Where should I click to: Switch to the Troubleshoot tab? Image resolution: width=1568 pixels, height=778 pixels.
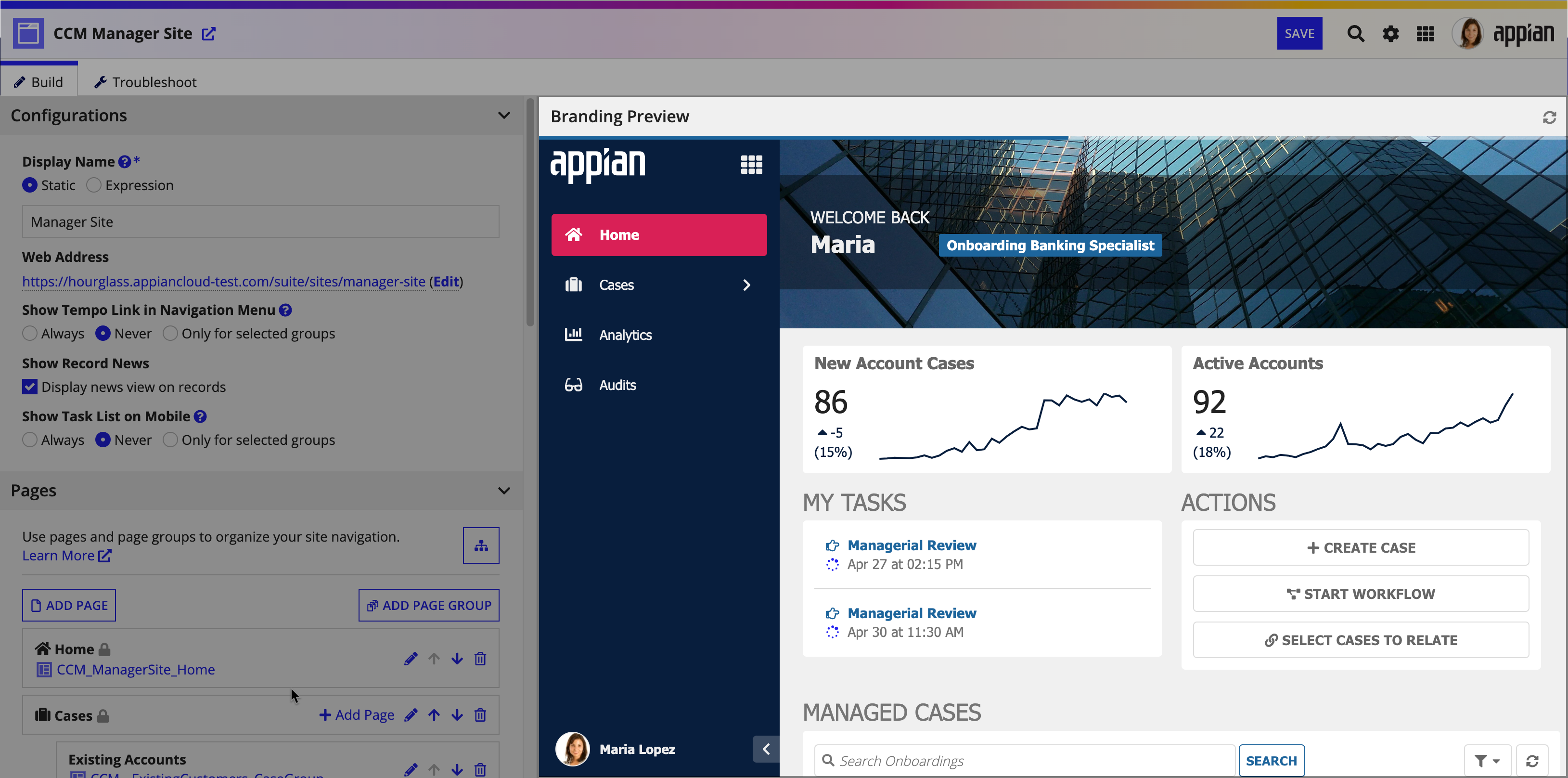click(x=145, y=82)
